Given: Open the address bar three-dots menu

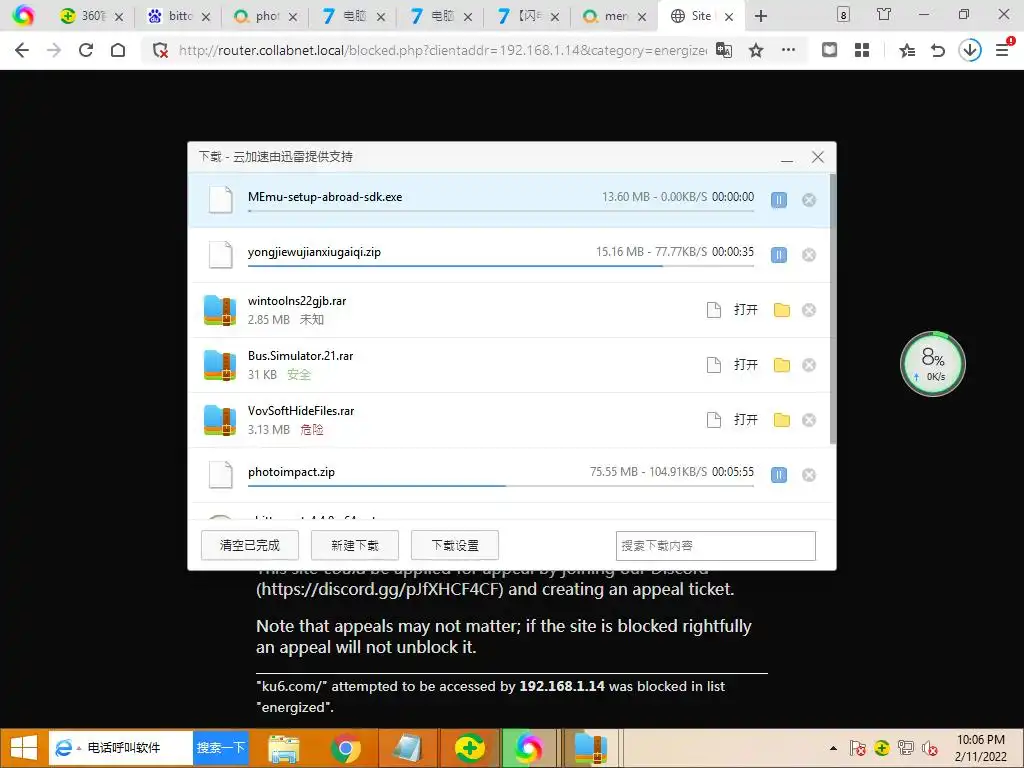Looking at the screenshot, I should [788, 50].
